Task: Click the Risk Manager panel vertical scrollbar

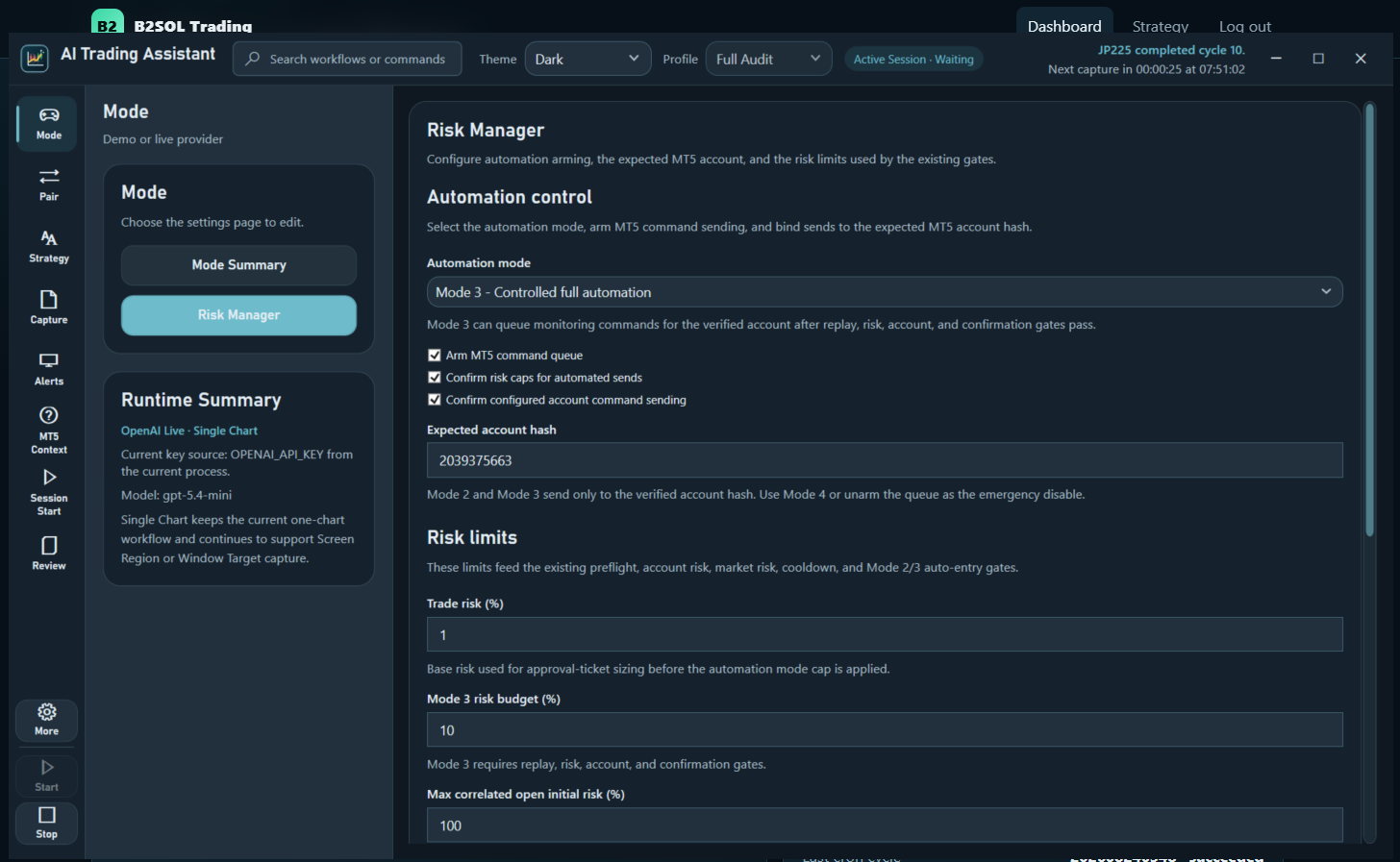Action: 1369,320
